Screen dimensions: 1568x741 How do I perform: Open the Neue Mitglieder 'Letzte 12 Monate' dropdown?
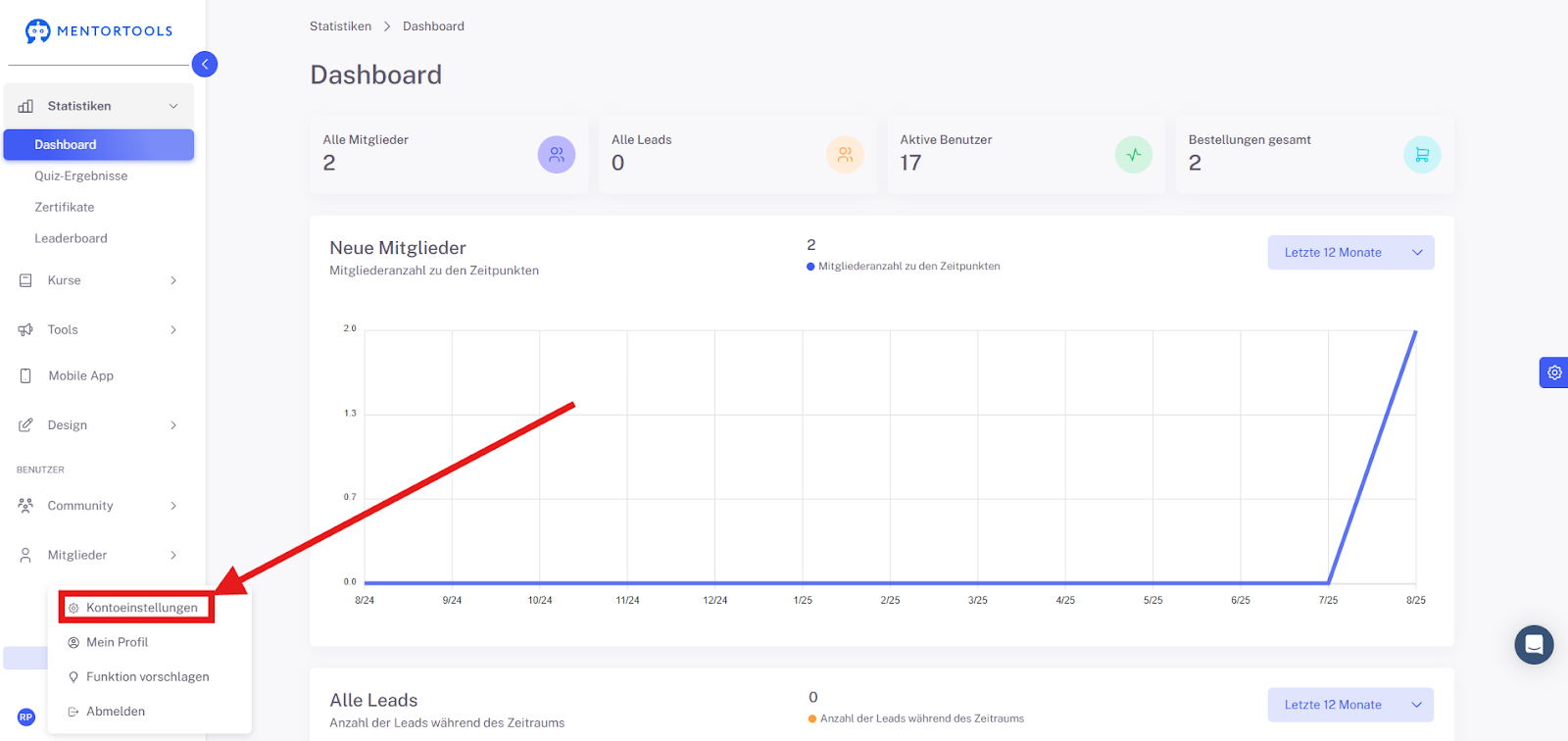1350,253
